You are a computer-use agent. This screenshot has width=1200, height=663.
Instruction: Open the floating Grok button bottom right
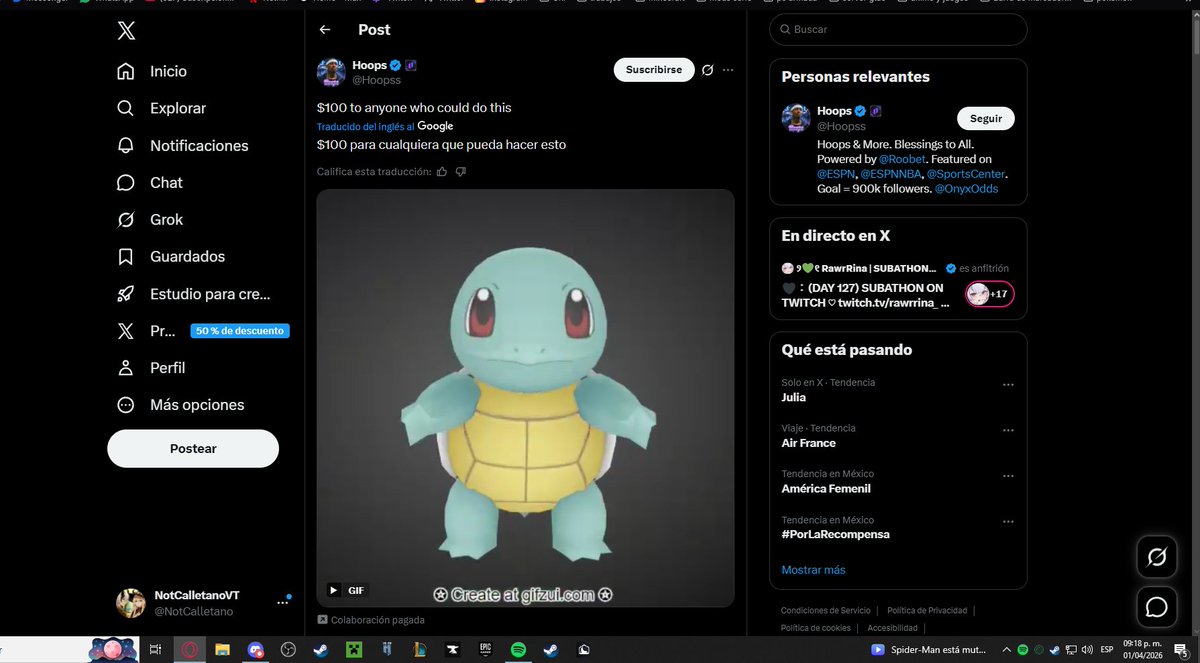[1157, 557]
